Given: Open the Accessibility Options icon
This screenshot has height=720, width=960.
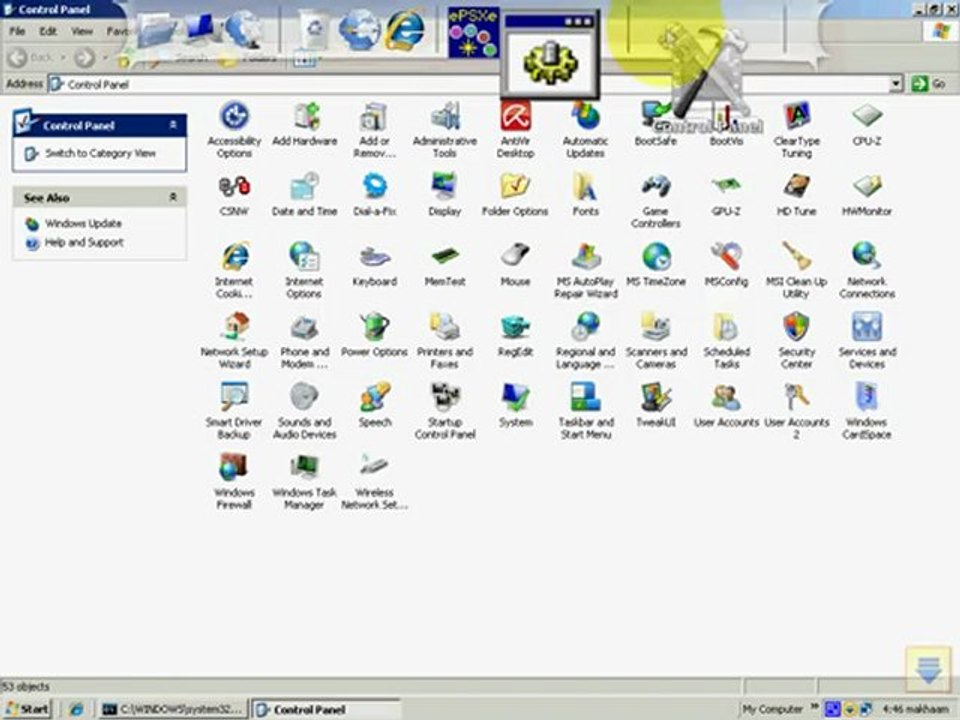Looking at the screenshot, I should click(x=234, y=130).
